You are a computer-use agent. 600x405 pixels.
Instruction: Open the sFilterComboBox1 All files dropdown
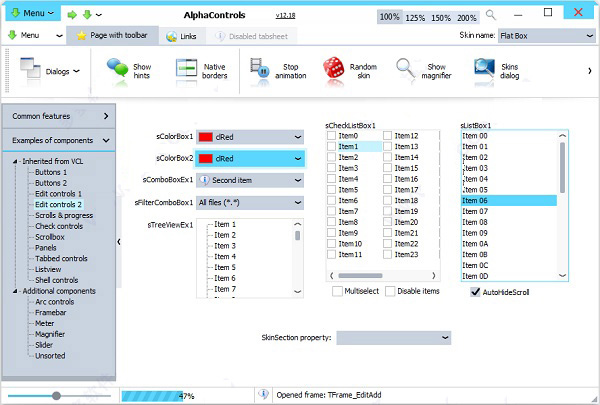(250, 202)
